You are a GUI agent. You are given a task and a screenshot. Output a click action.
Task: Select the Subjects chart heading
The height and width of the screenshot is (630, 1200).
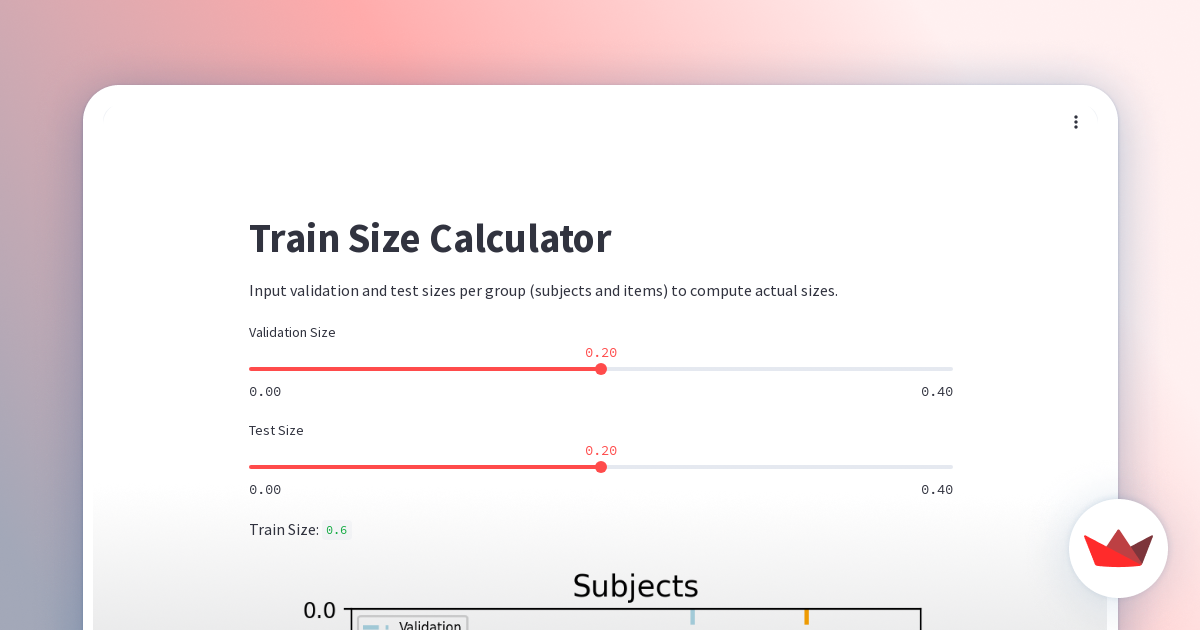pos(635,586)
